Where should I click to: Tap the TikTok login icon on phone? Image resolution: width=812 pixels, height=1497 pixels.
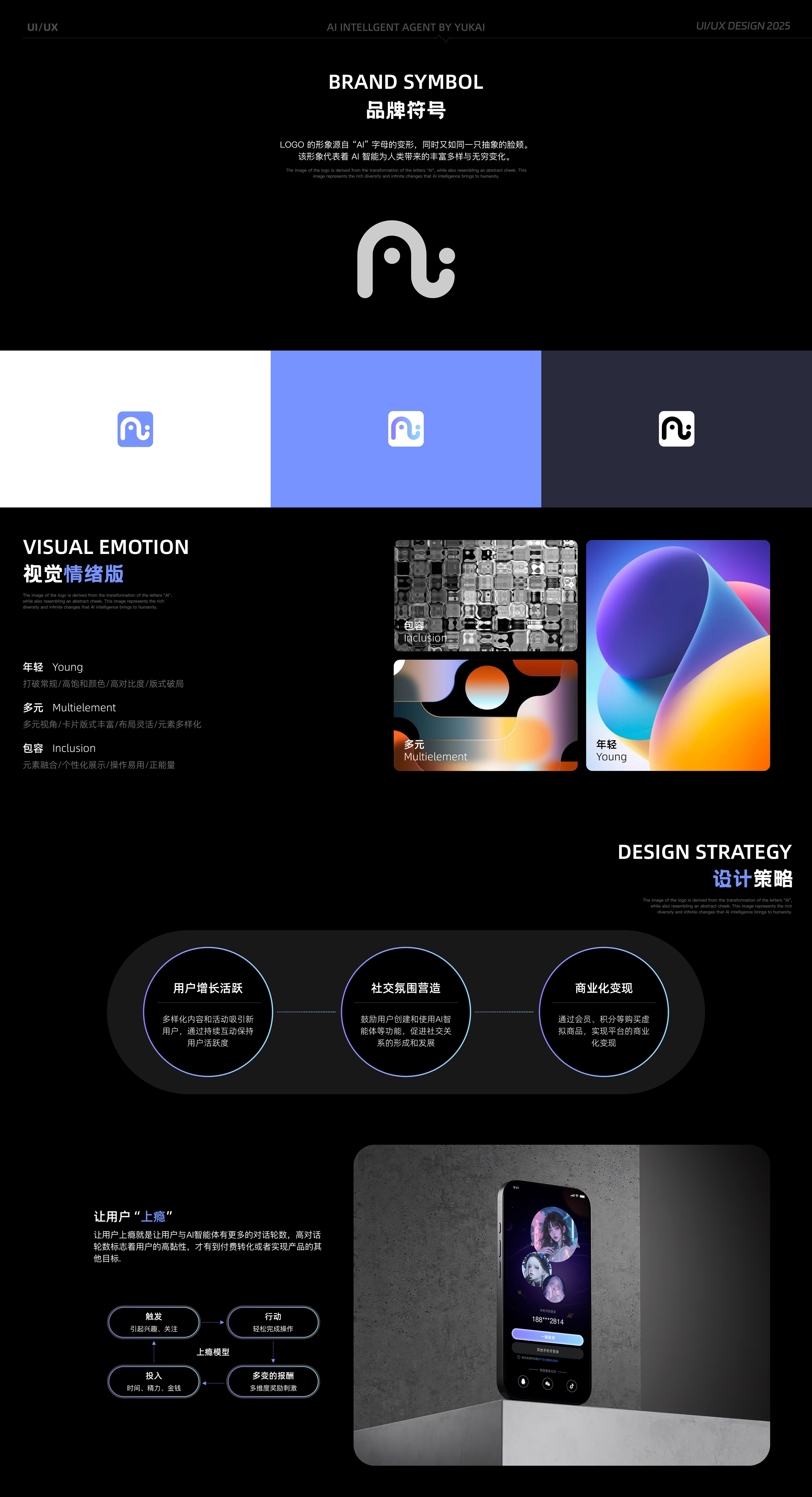pos(572,1385)
